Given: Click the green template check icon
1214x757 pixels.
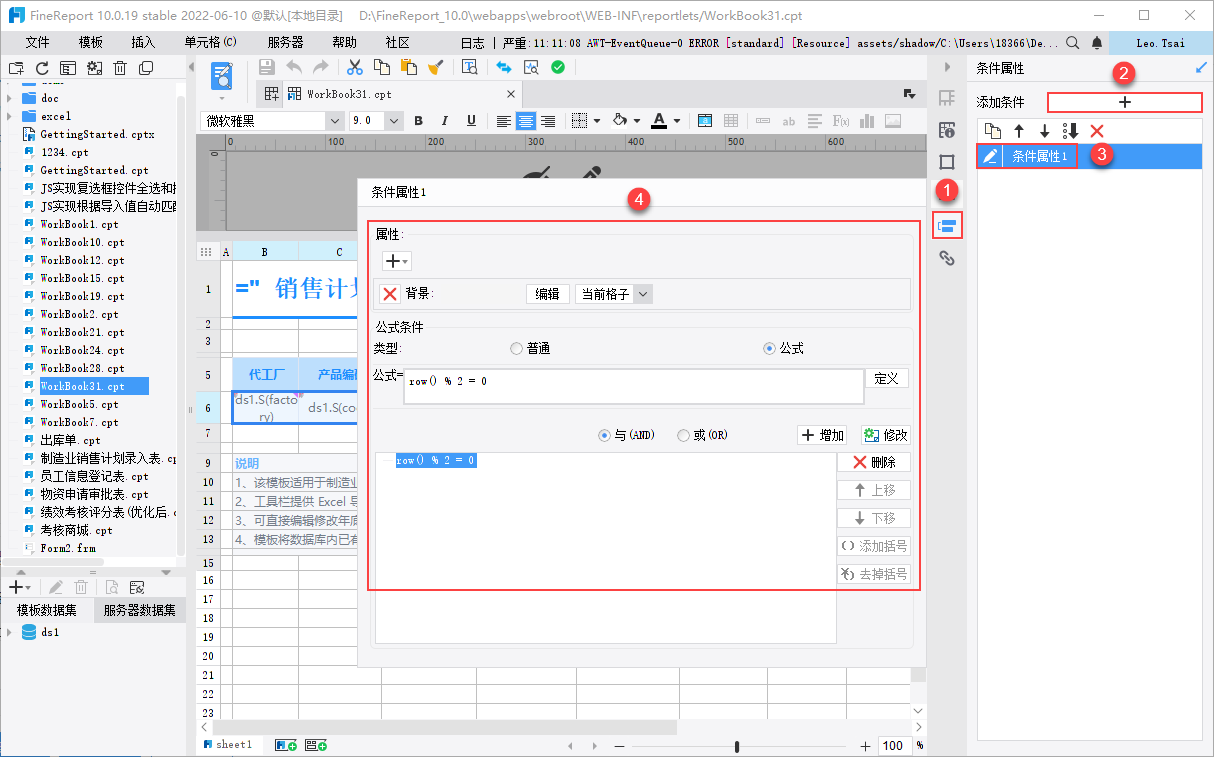Looking at the screenshot, I should tap(558, 67).
